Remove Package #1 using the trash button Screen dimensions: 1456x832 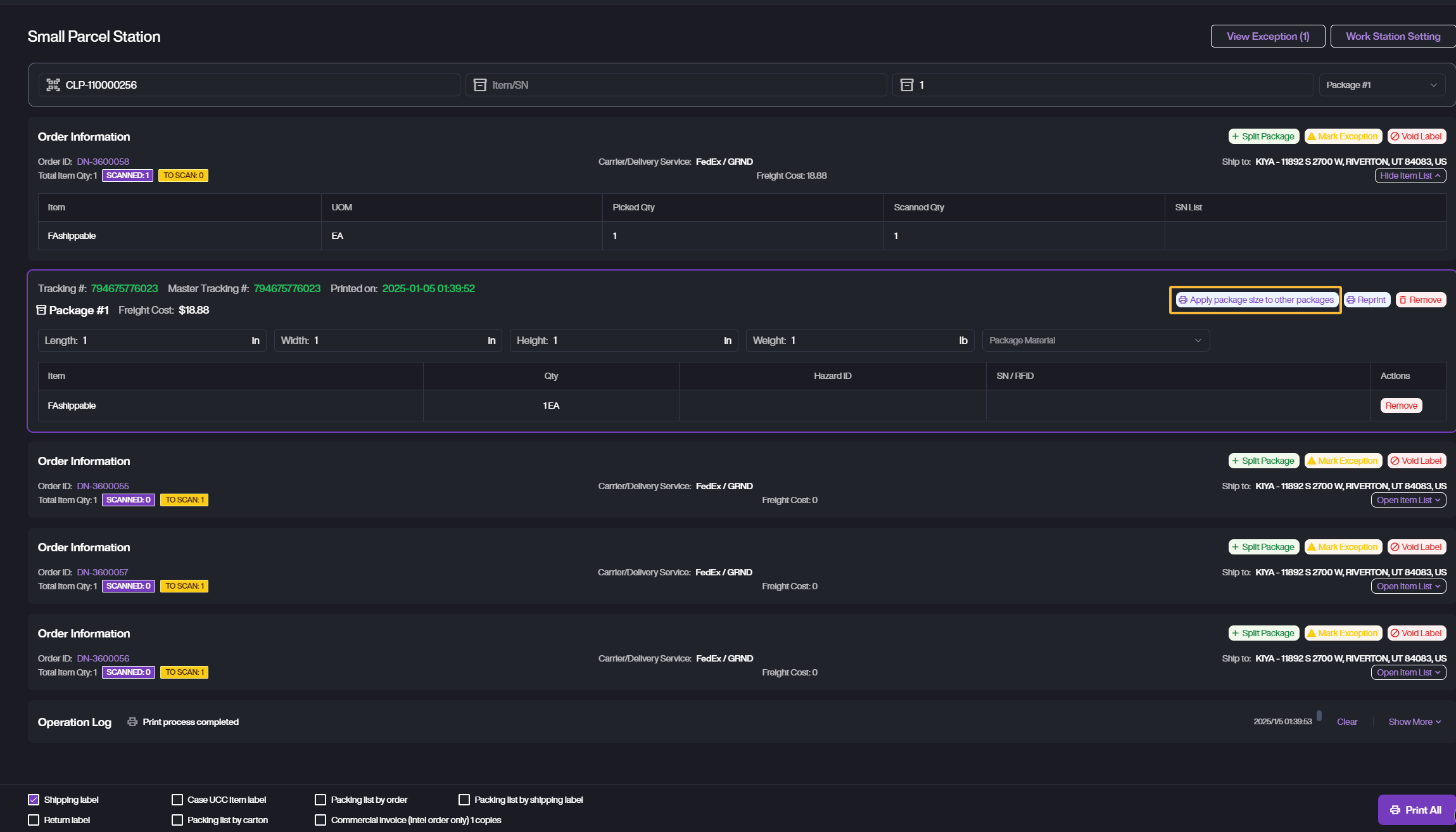tap(1420, 300)
